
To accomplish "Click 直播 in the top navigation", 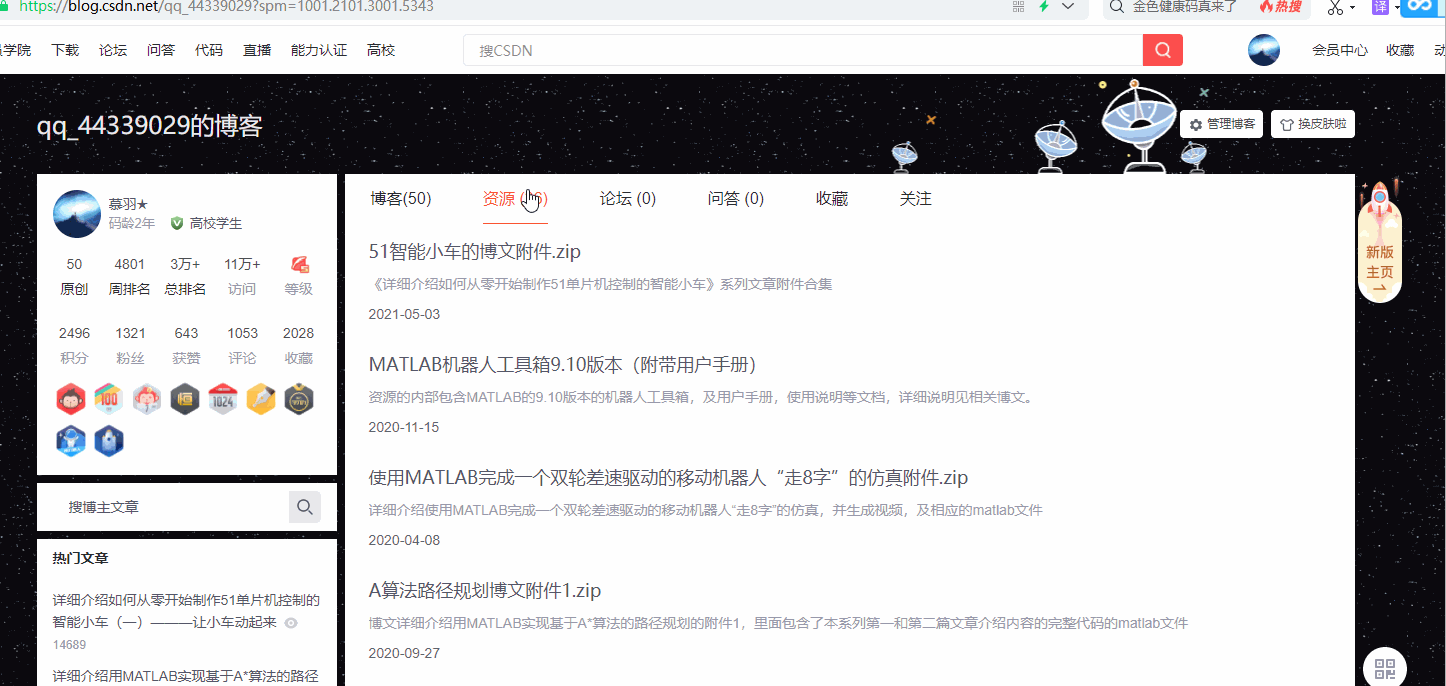I will [257, 50].
